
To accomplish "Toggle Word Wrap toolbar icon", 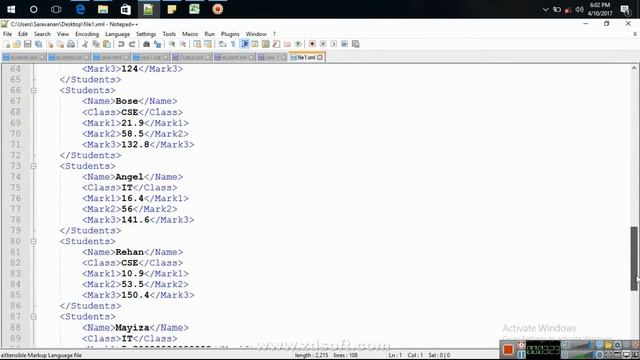I will click(x=222, y=44).
